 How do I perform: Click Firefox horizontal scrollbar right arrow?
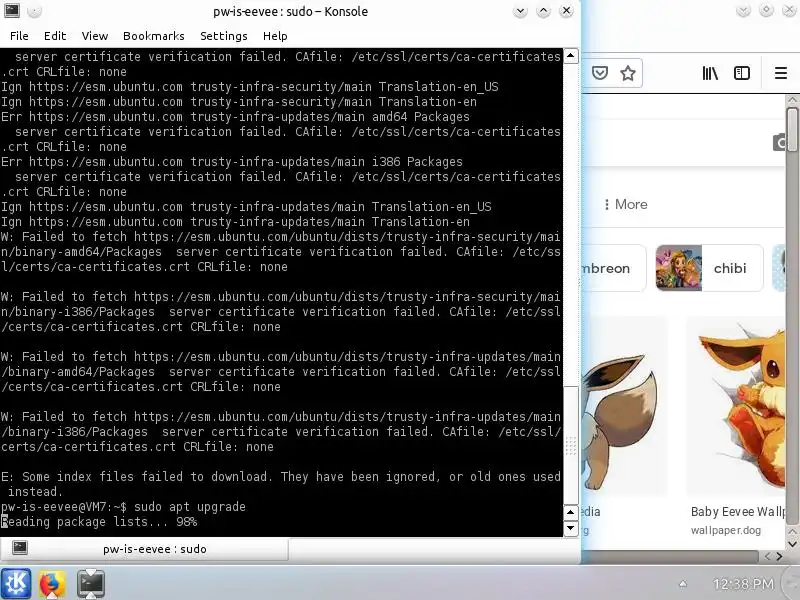click(779, 557)
